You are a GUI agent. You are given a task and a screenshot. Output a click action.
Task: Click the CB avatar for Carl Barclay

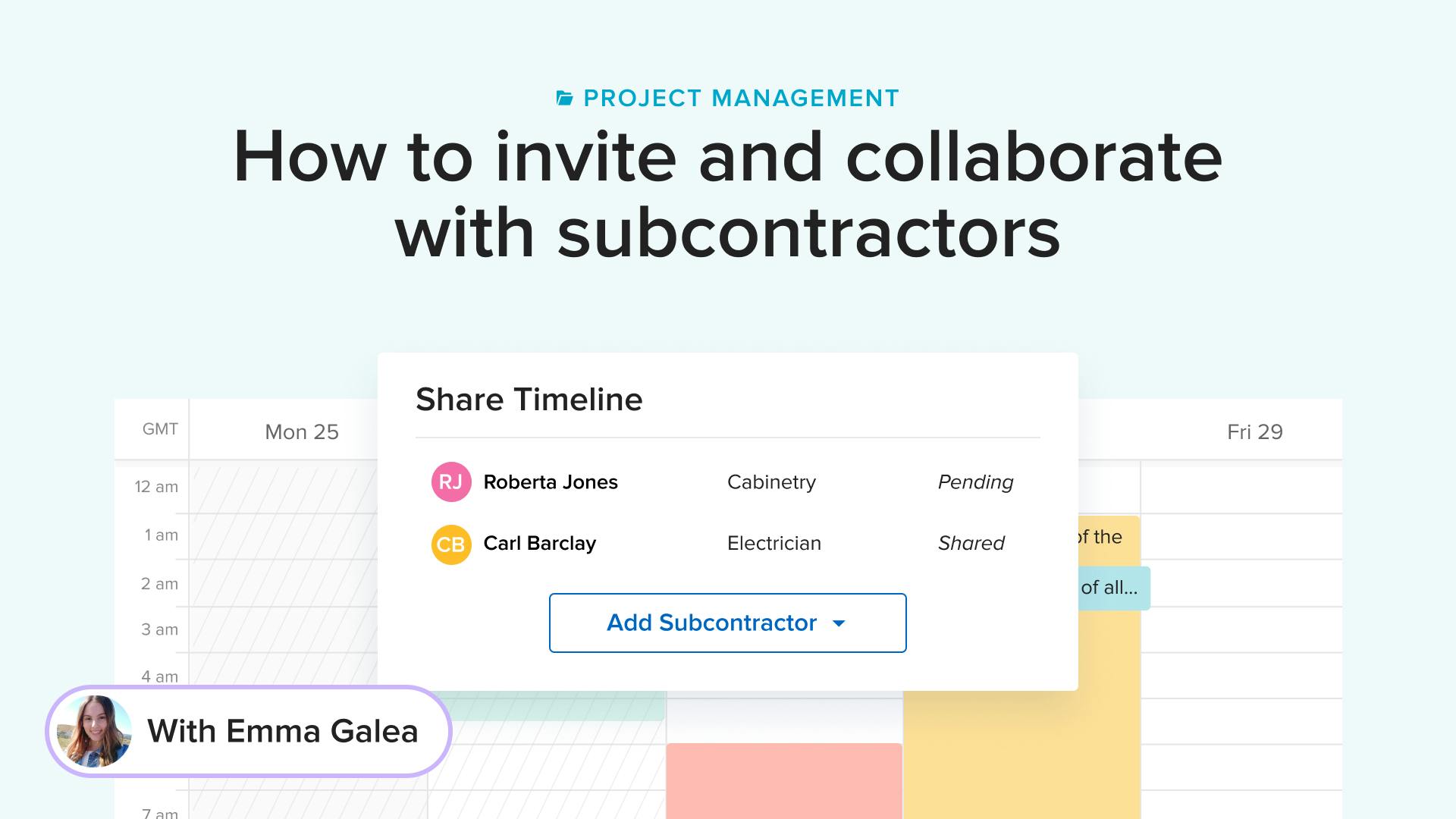[451, 544]
